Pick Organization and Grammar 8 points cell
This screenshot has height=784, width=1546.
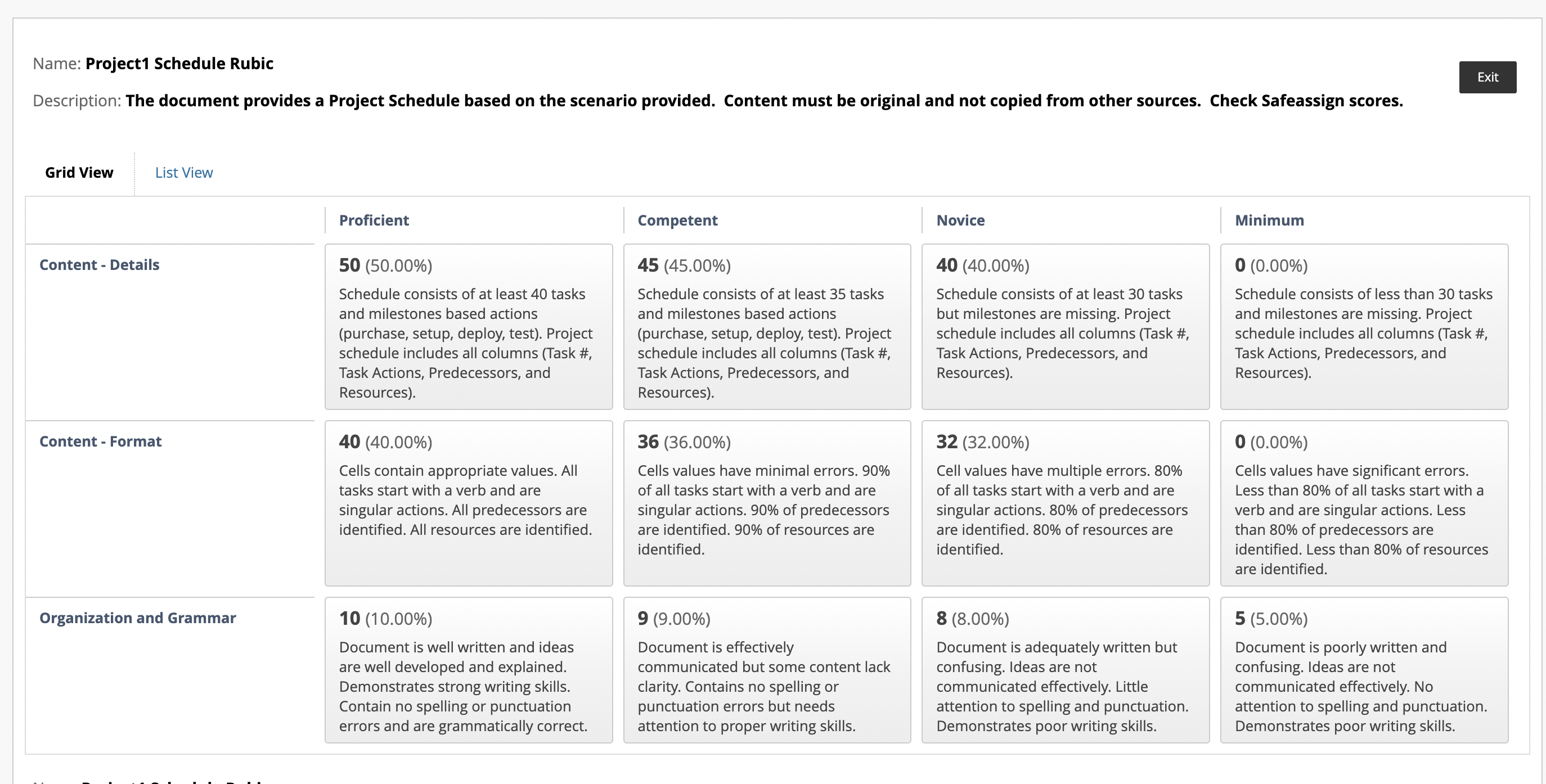[1066, 670]
